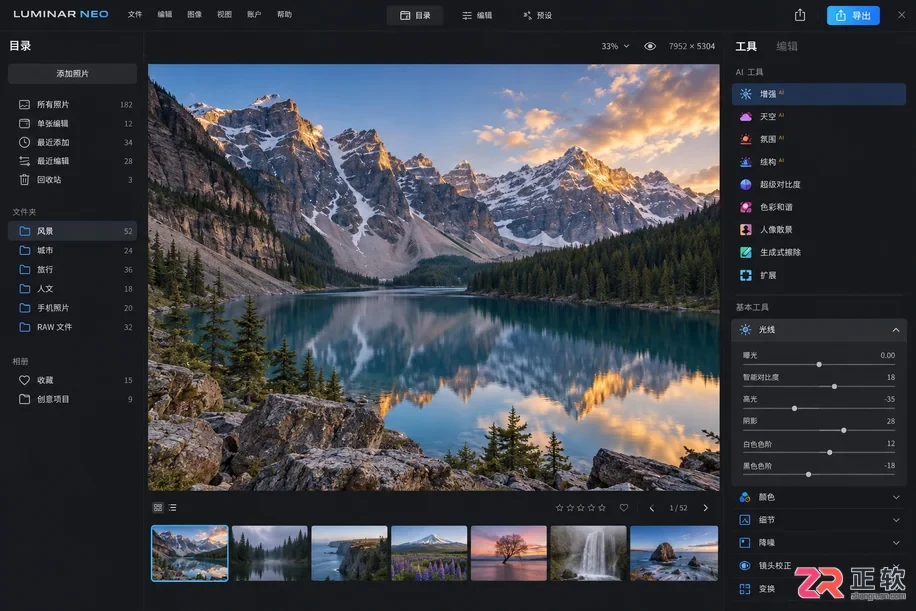Click the 单张编辑 single edits icon
The height and width of the screenshot is (611, 916).
[x=24, y=123]
